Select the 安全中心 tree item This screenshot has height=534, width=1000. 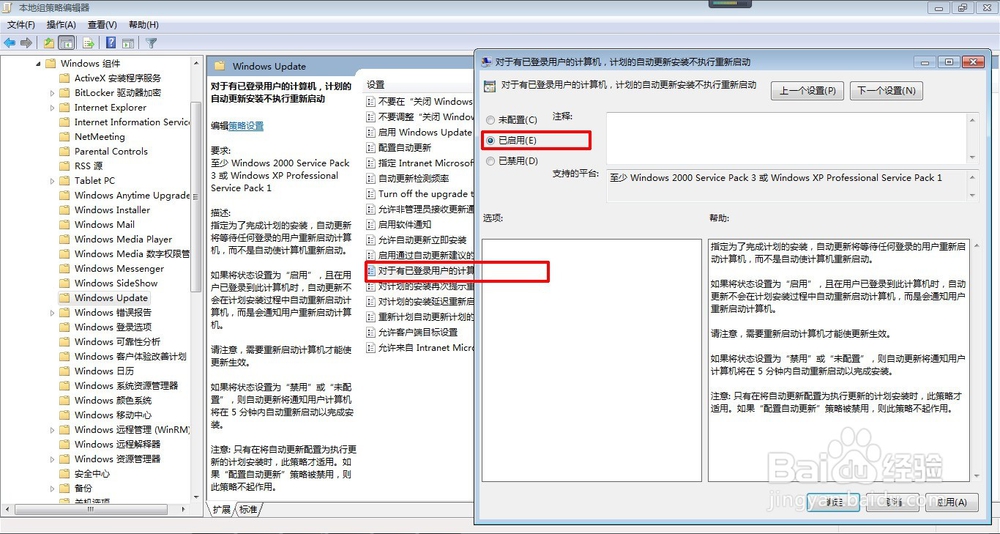(x=92, y=474)
